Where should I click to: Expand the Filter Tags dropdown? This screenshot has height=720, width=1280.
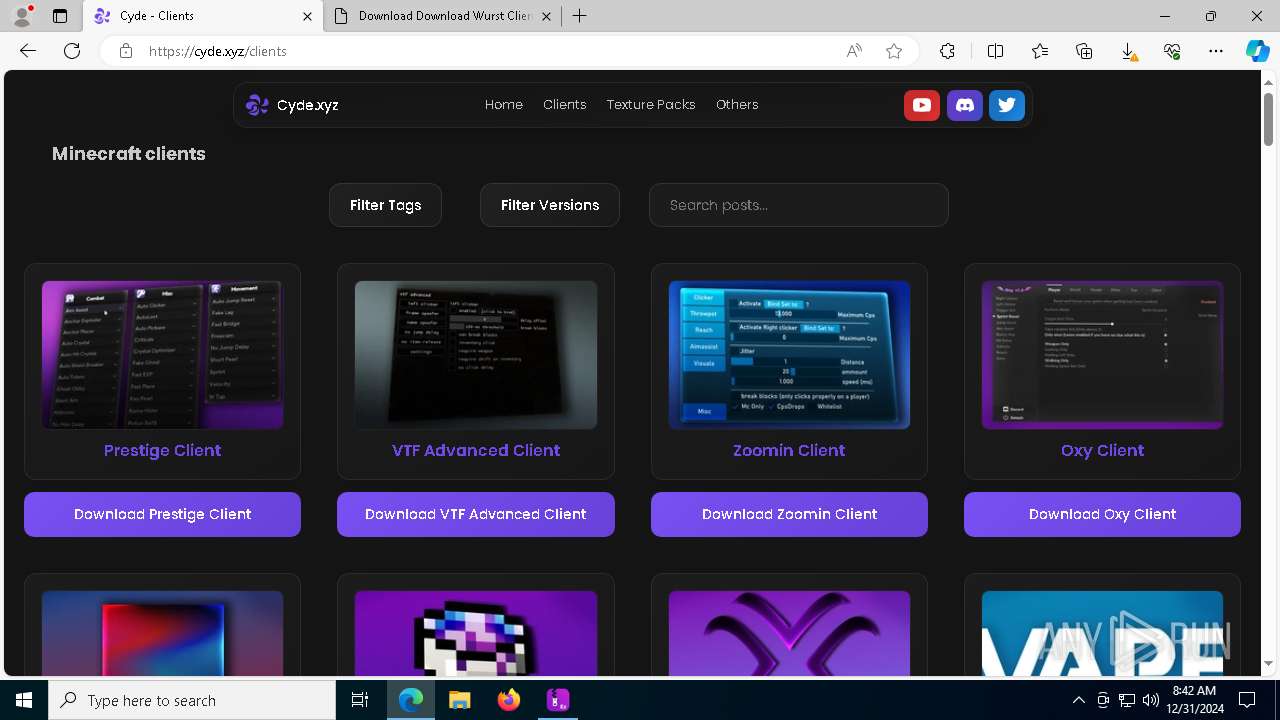pos(385,205)
